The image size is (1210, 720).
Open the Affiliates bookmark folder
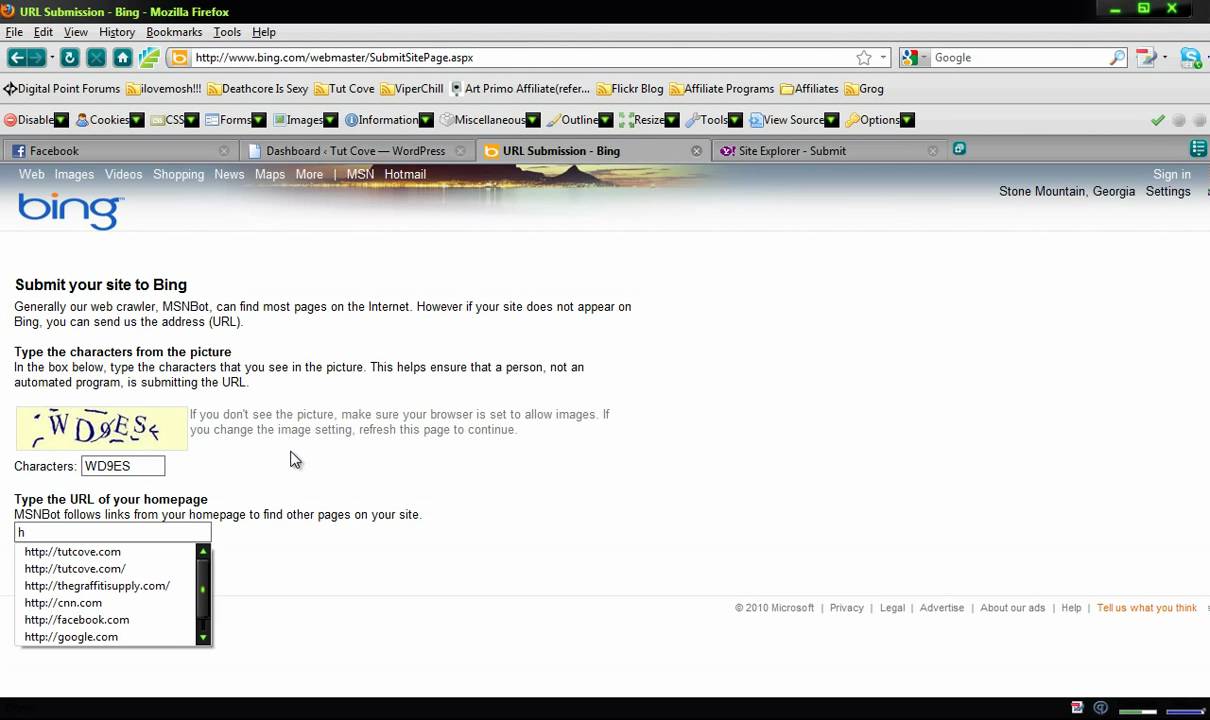click(809, 89)
